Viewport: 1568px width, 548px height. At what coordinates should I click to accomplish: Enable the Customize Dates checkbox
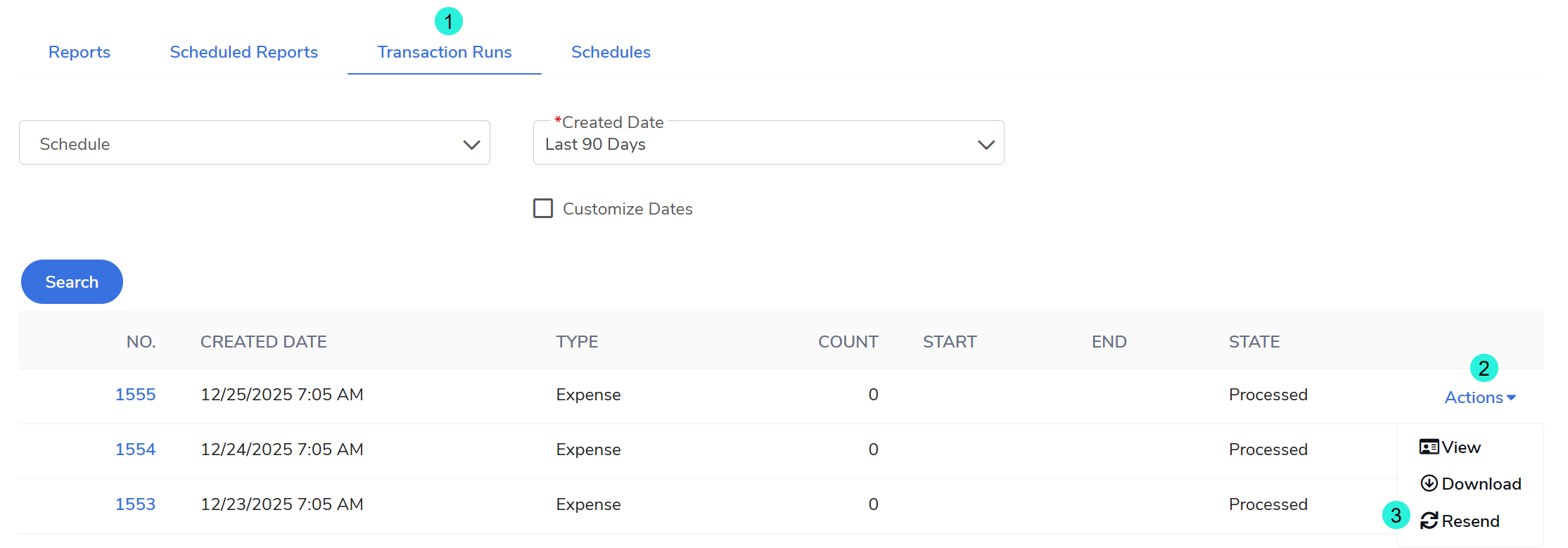click(543, 208)
